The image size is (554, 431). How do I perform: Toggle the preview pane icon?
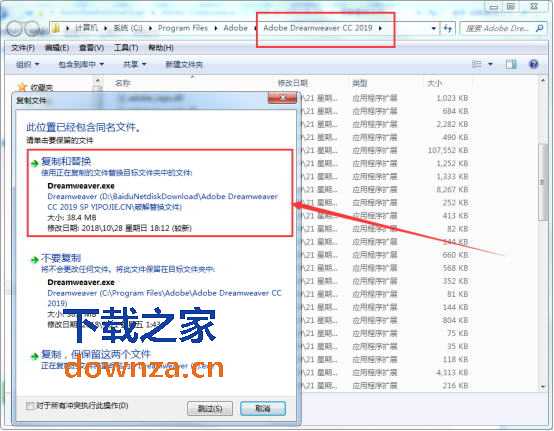tap(511, 64)
